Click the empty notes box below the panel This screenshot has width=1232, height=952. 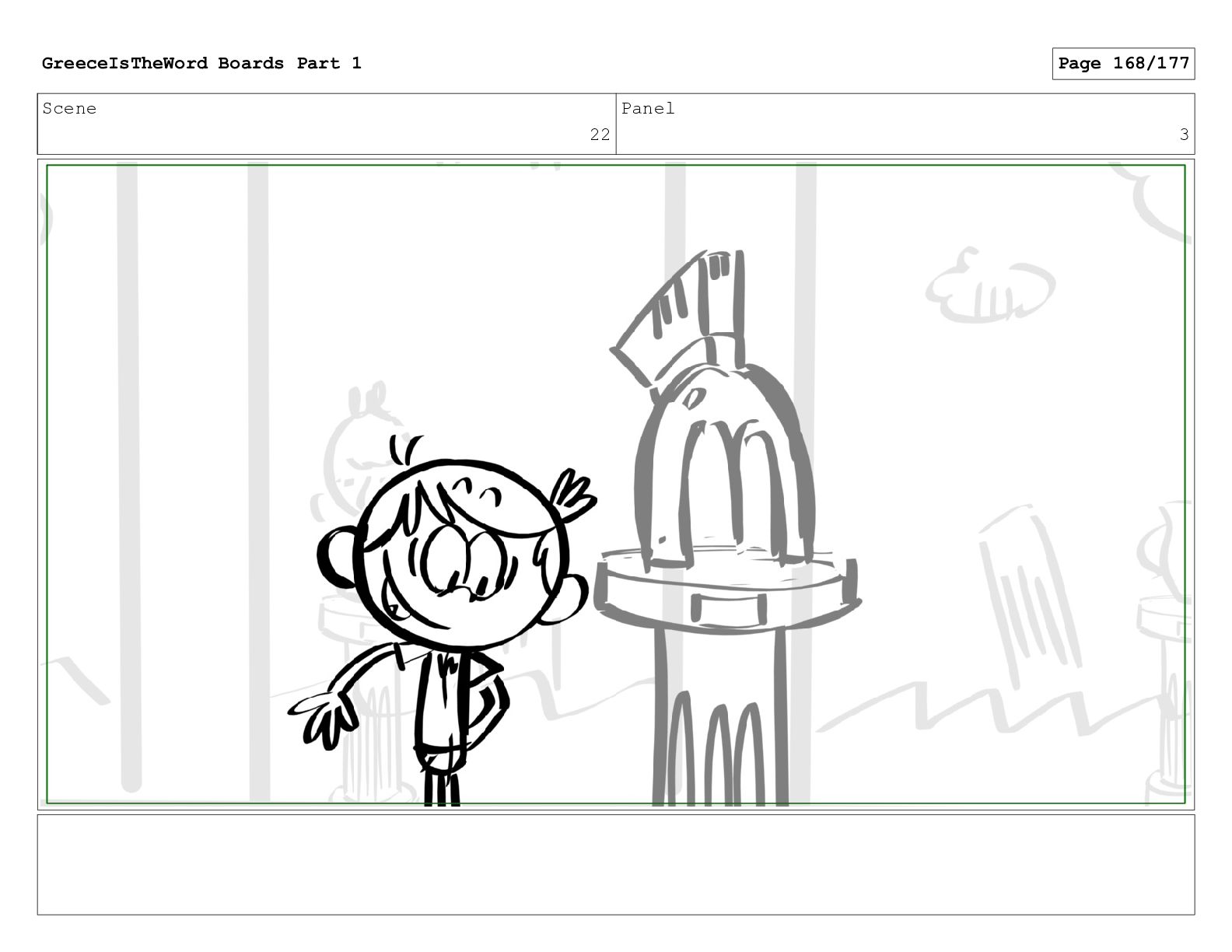click(616, 864)
